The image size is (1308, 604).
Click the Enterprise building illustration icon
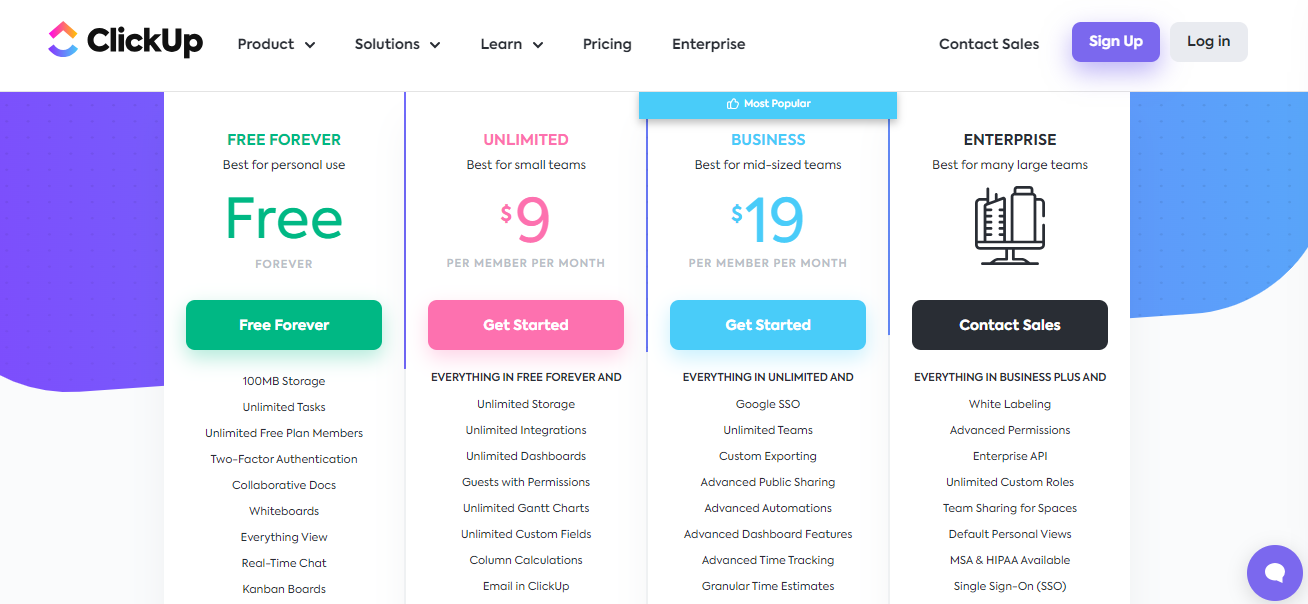coord(1010,225)
